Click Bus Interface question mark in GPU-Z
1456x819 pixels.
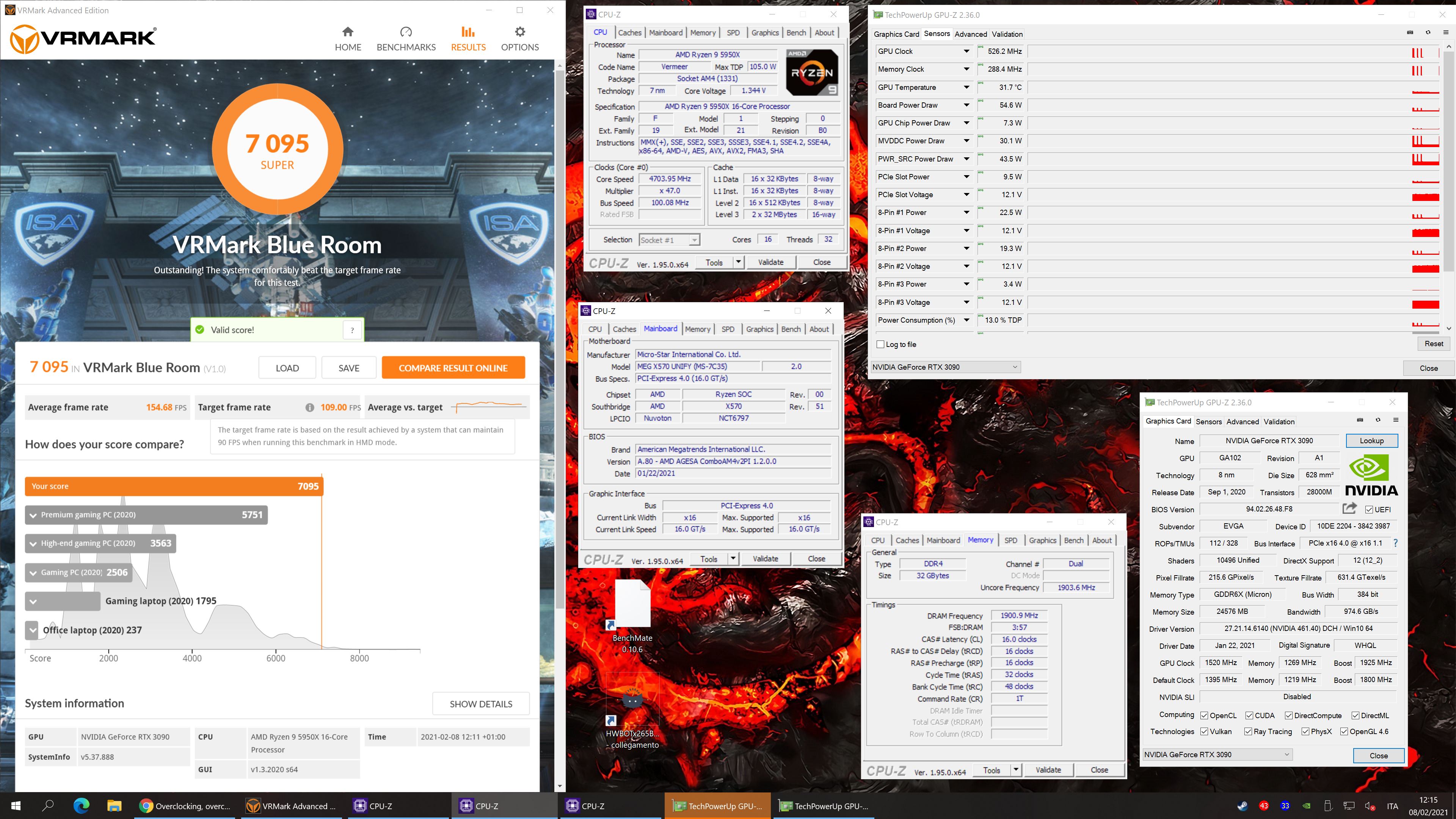(1395, 543)
